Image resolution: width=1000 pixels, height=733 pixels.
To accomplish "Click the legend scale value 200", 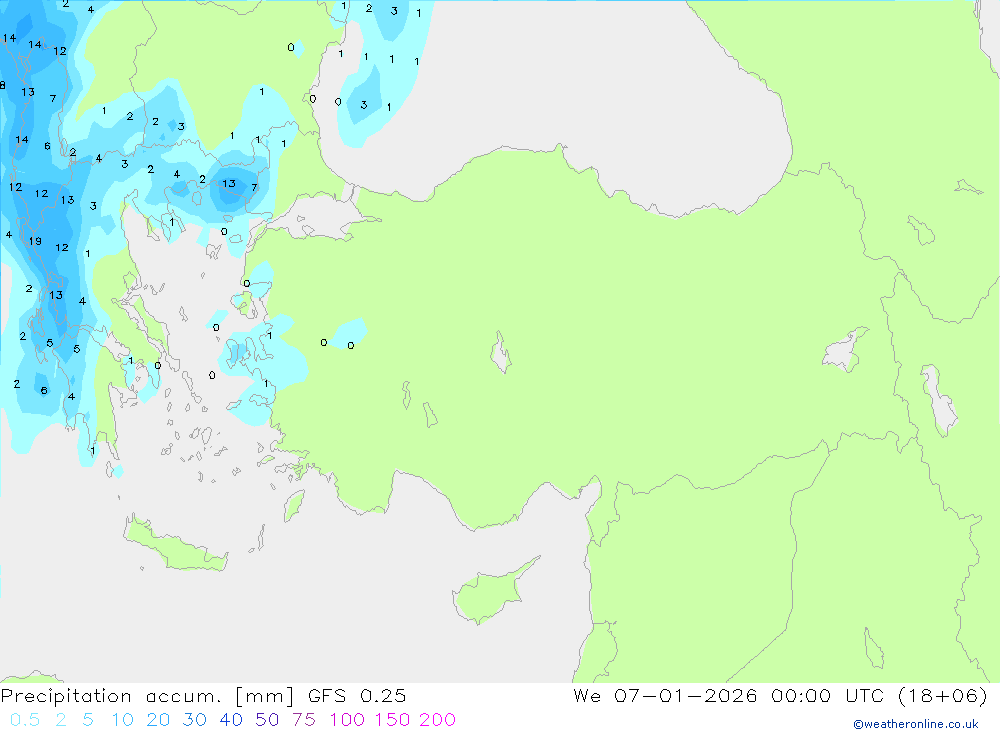I will (x=438, y=720).
